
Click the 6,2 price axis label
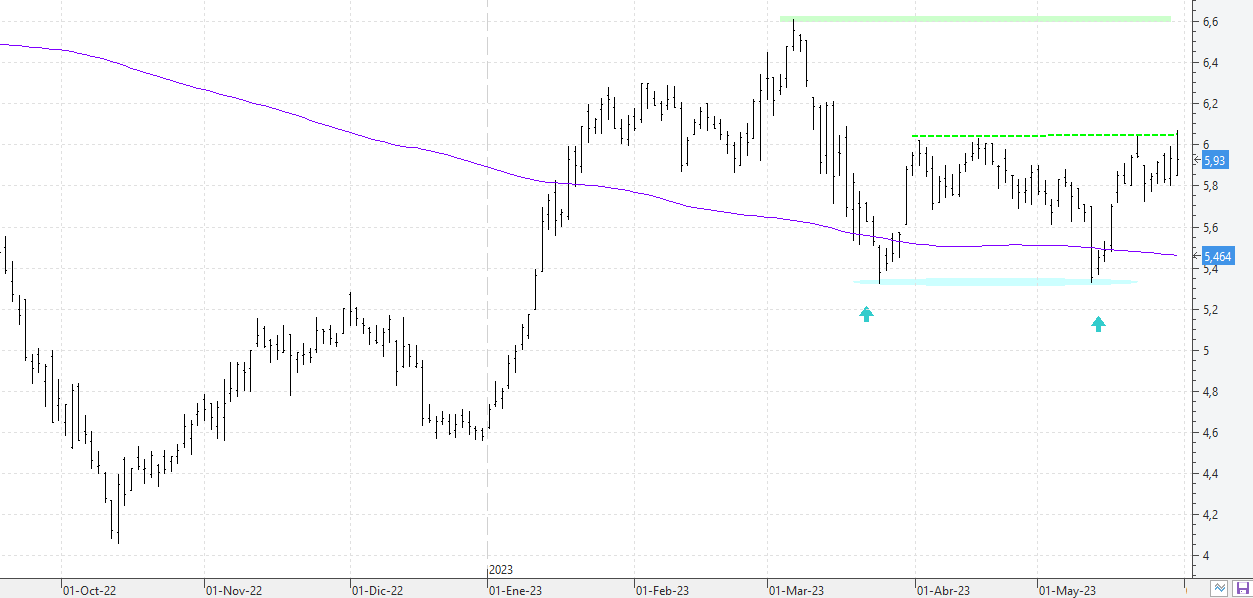[1210, 104]
